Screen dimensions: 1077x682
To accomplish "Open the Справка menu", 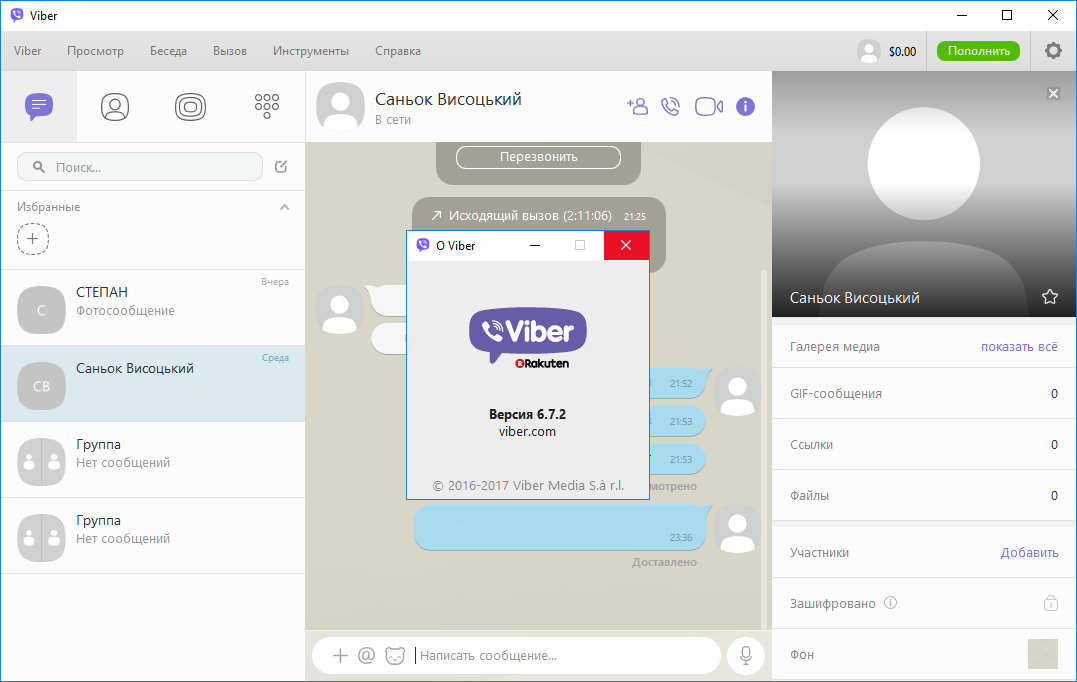I will [x=398, y=51].
